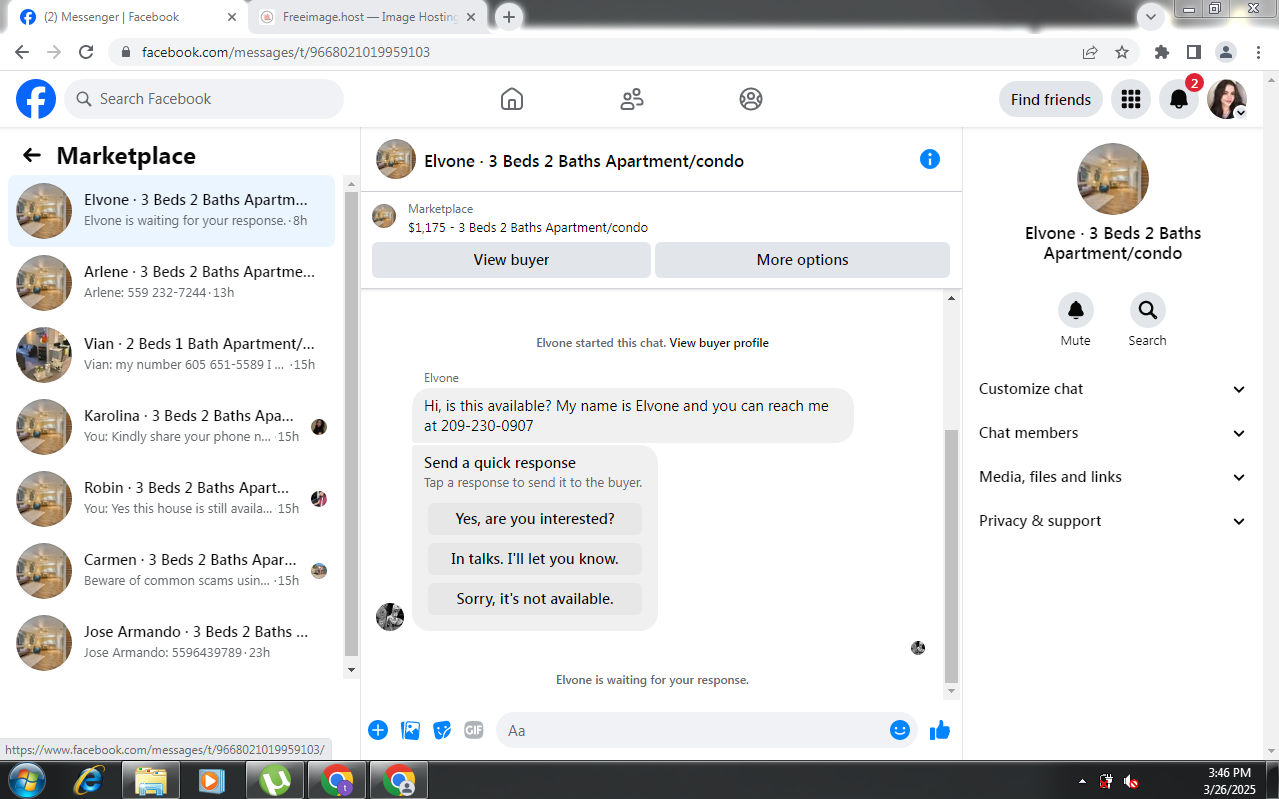Open the Windows Start button
Viewport: 1279px width, 799px height.
(26, 780)
